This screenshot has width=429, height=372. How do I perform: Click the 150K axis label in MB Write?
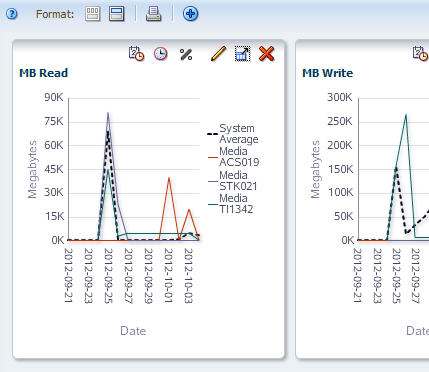340,169
